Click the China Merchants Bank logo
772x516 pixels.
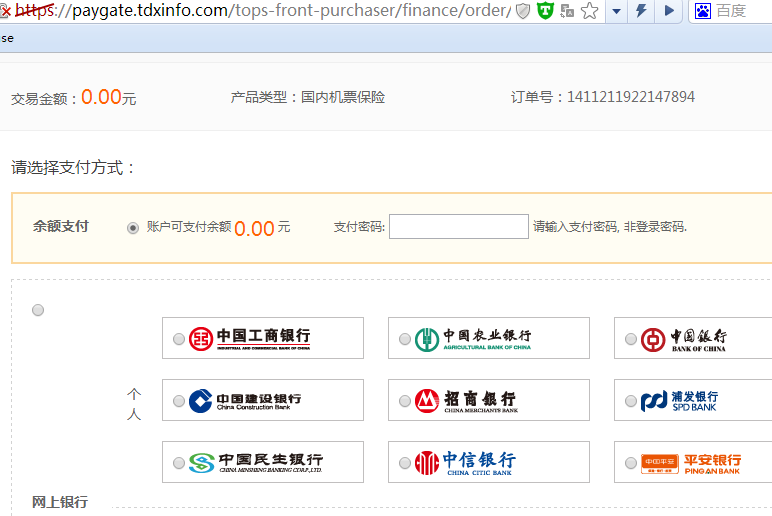pos(466,401)
